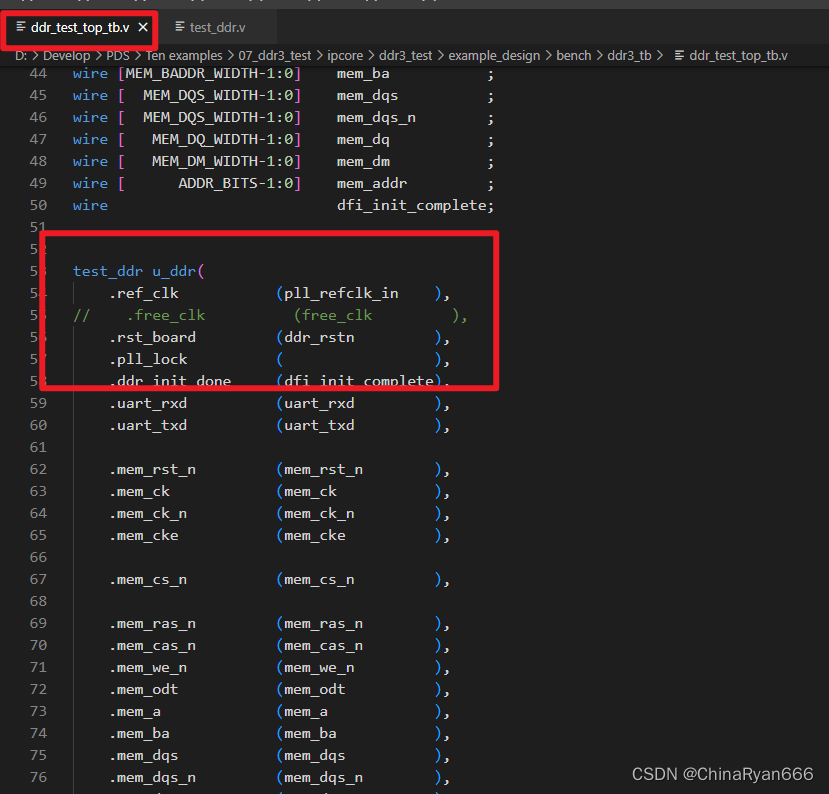Screen dimensions: 829x794
Task: Click pll_refclk_in signal name
Action: pyautogui.click(x=341, y=293)
